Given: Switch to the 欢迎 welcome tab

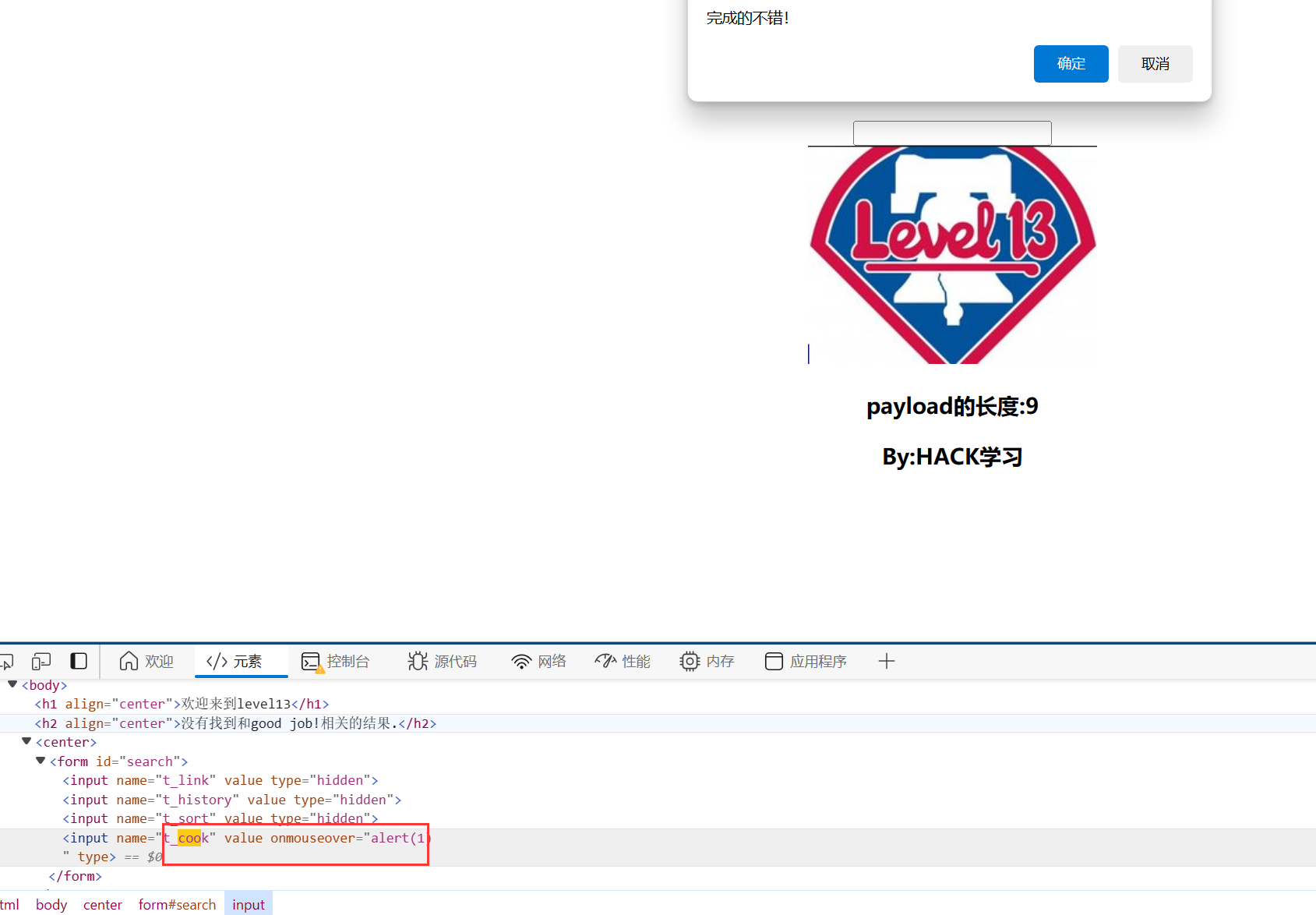Looking at the screenshot, I should (146, 661).
